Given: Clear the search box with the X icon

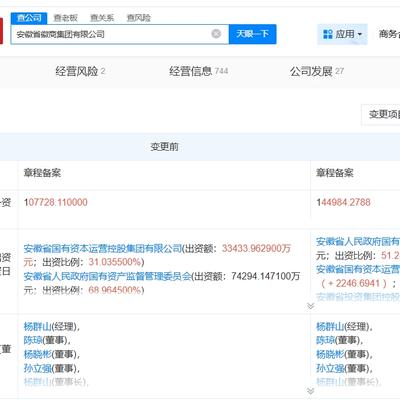Looking at the screenshot, I should pyautogui.click(x=216, y=34).
